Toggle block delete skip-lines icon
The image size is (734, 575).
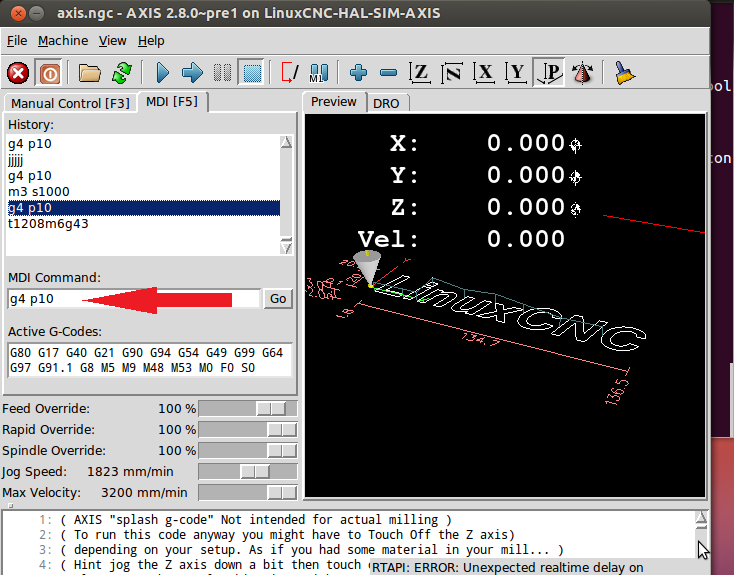click(290, 73)
